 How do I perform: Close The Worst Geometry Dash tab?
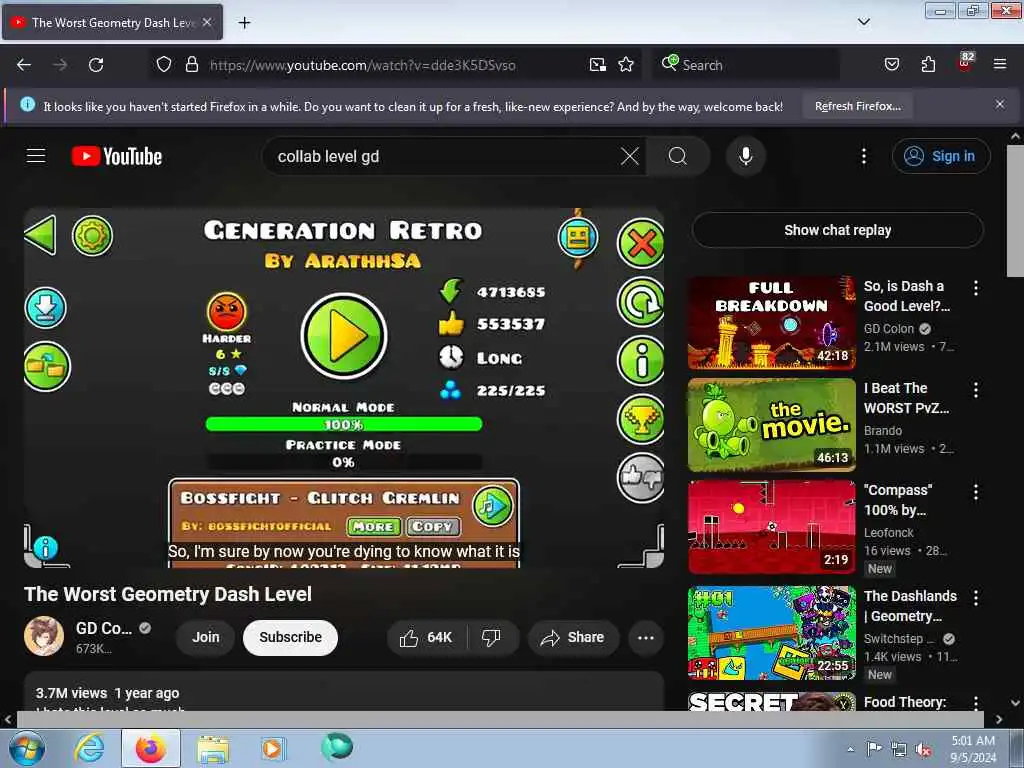click(x=207, y=22)
